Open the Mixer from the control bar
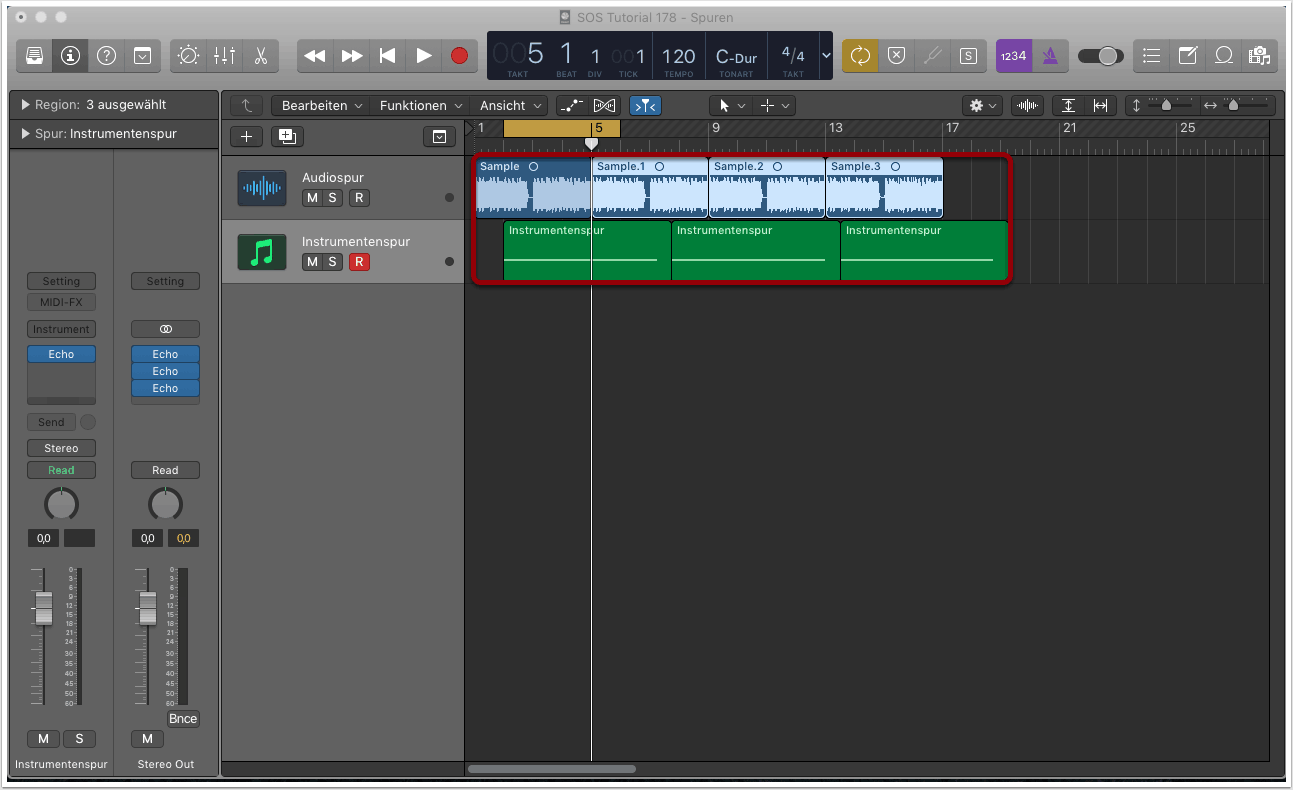Screen dimensions: 1293x790 tap(225, 56)
